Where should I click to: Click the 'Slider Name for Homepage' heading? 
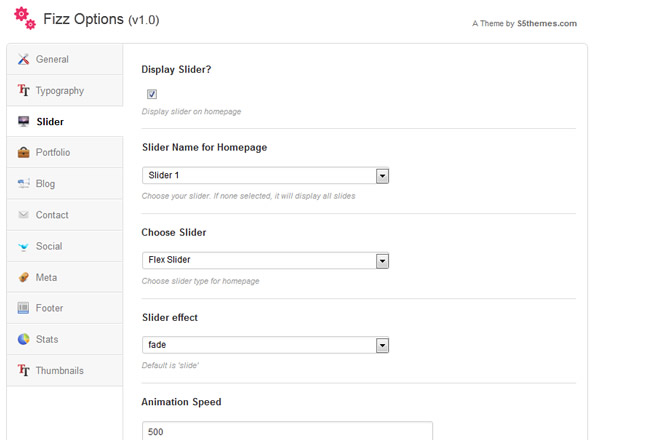204,147
